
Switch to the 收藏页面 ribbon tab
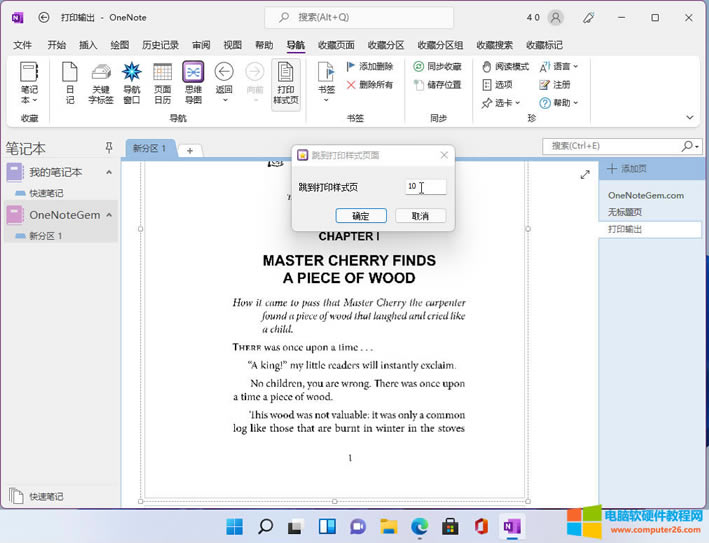[x=336, y=45]
